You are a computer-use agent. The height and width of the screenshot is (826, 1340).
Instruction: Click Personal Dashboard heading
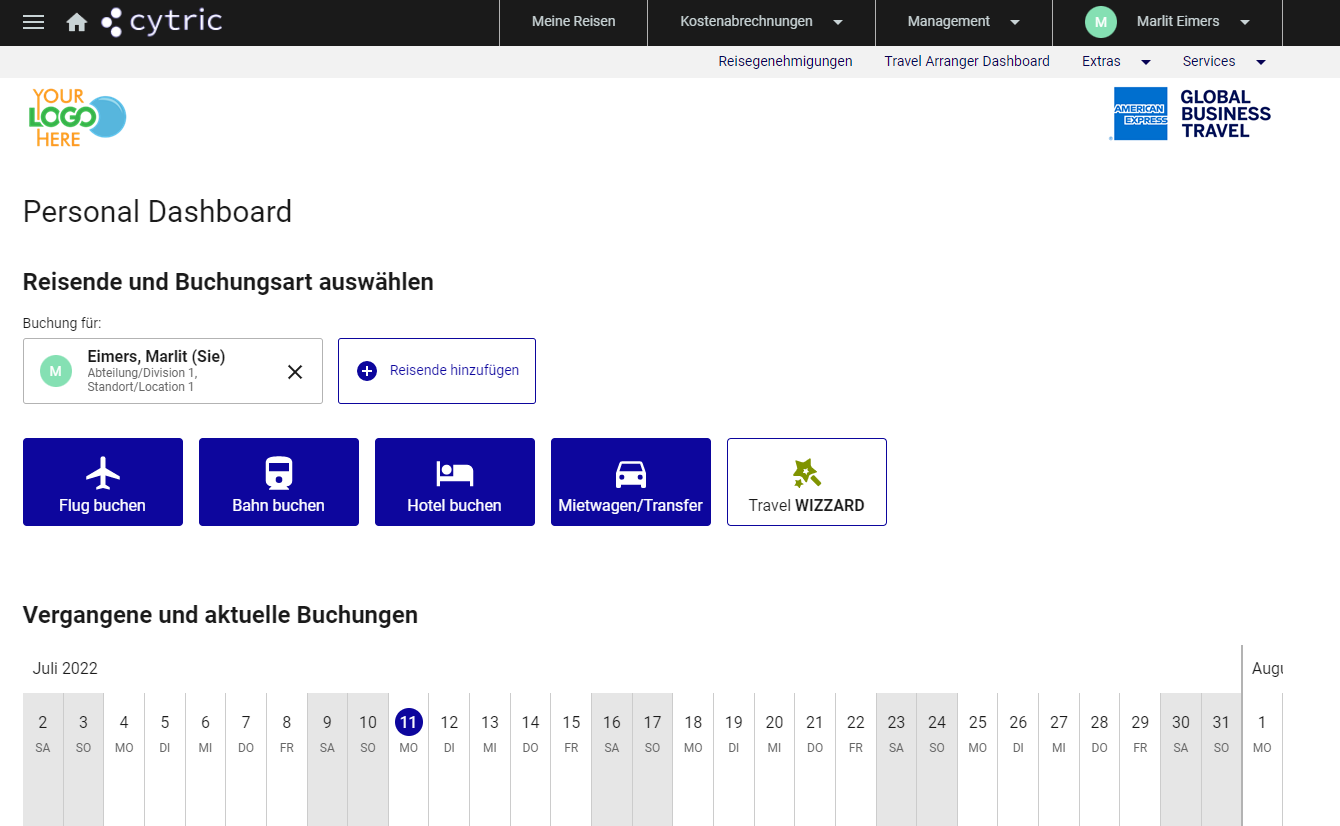[x=157, y=212]
